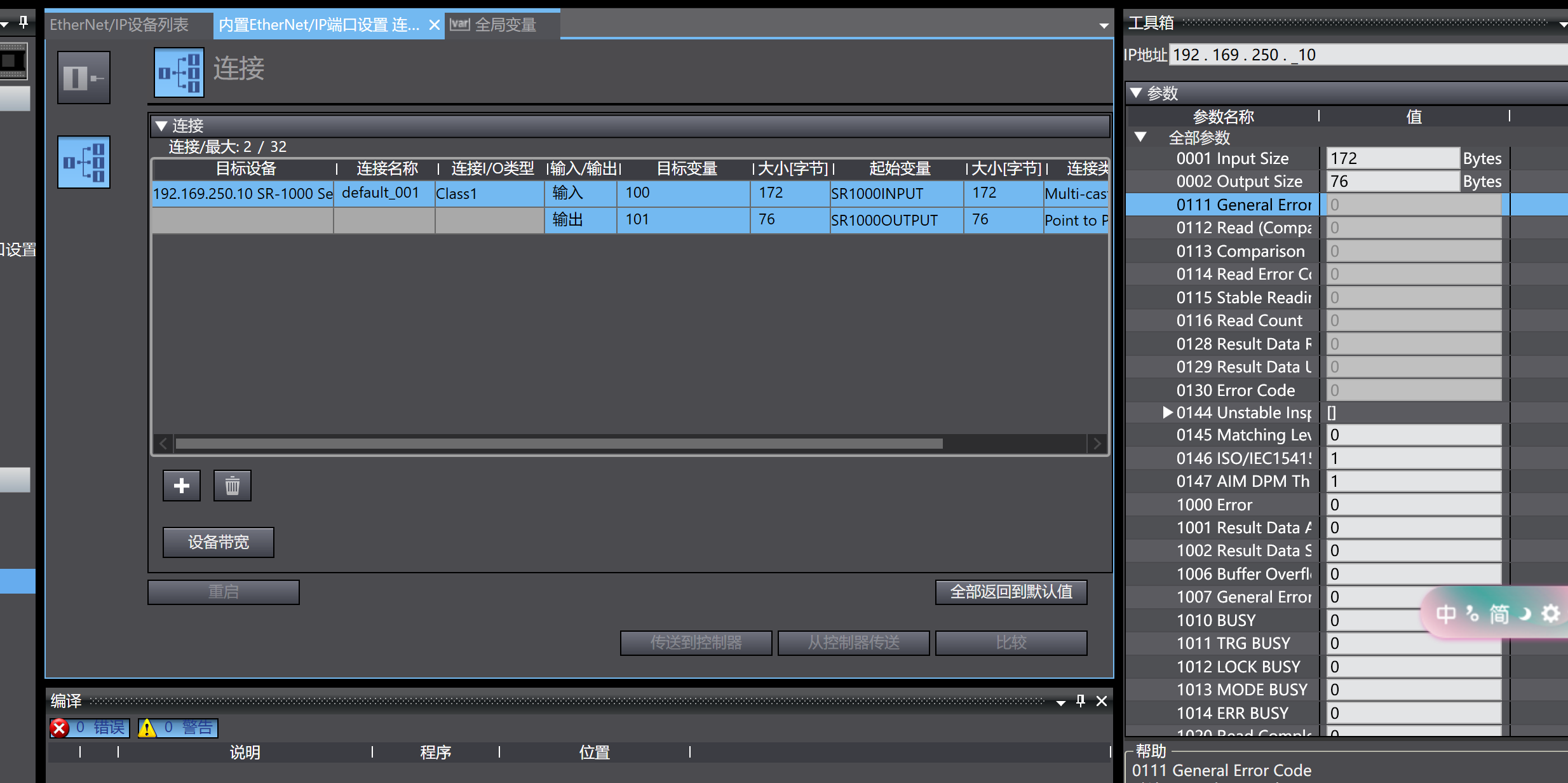Toggle 简 simplified character mode
The height and width of the screenshot is (783, 1568).
coord(1499,614)
